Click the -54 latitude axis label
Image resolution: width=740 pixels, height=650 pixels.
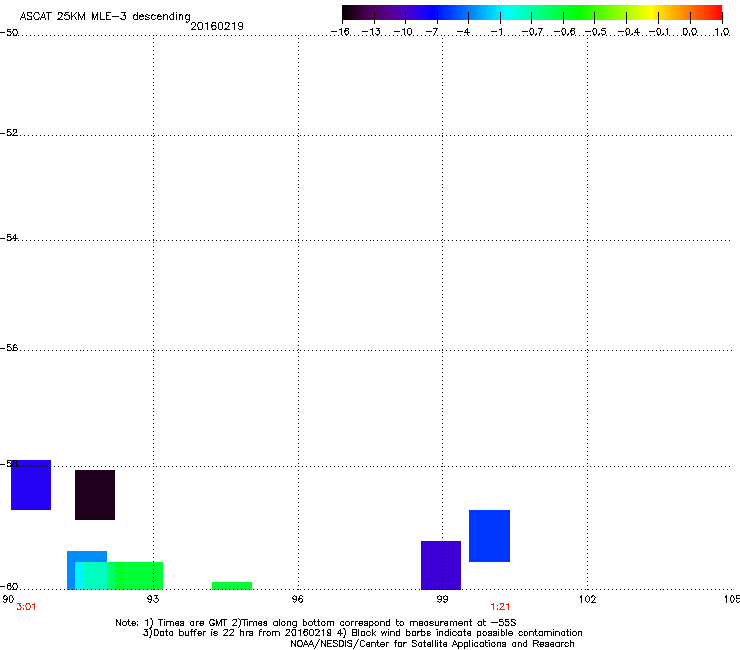(x=9, y=237)
